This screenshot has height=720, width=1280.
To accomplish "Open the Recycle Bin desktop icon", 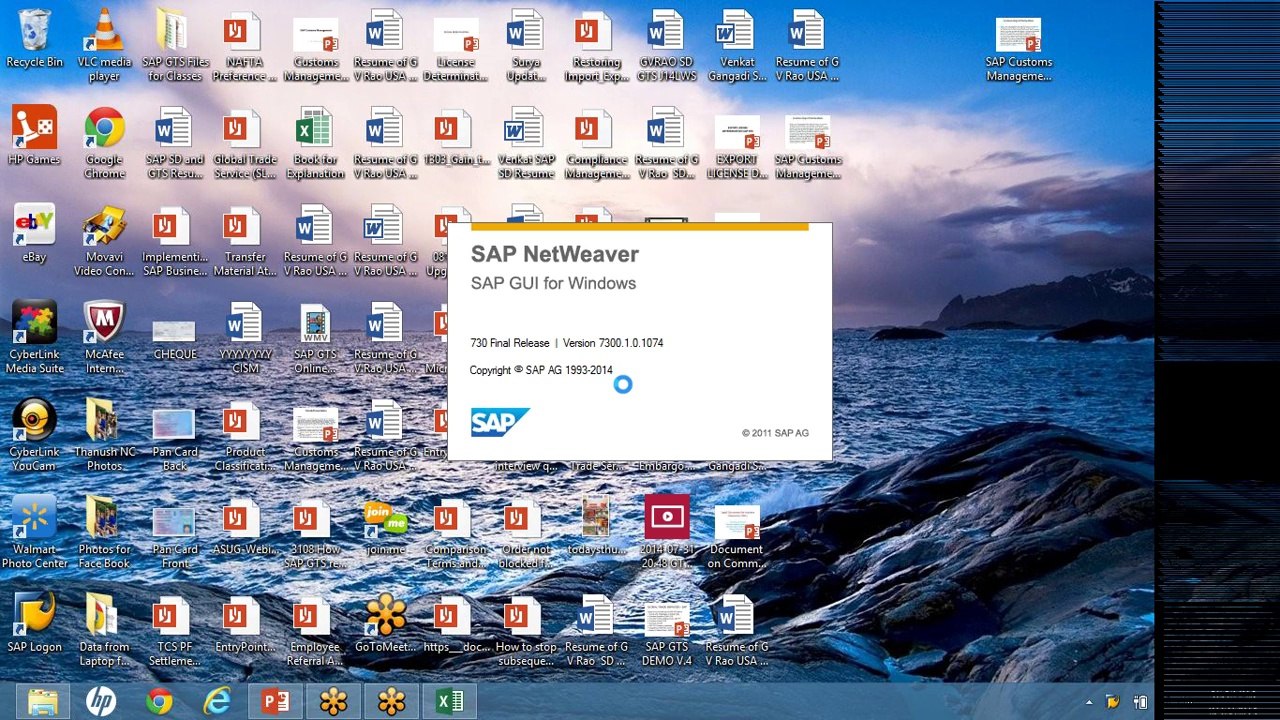I will (x=34, y=40).
